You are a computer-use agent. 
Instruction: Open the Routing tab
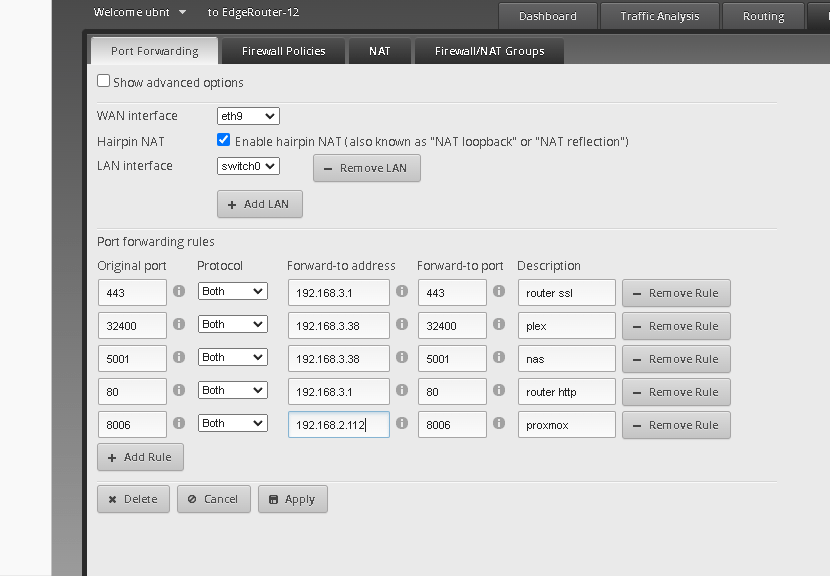click(x=763, y=16)
